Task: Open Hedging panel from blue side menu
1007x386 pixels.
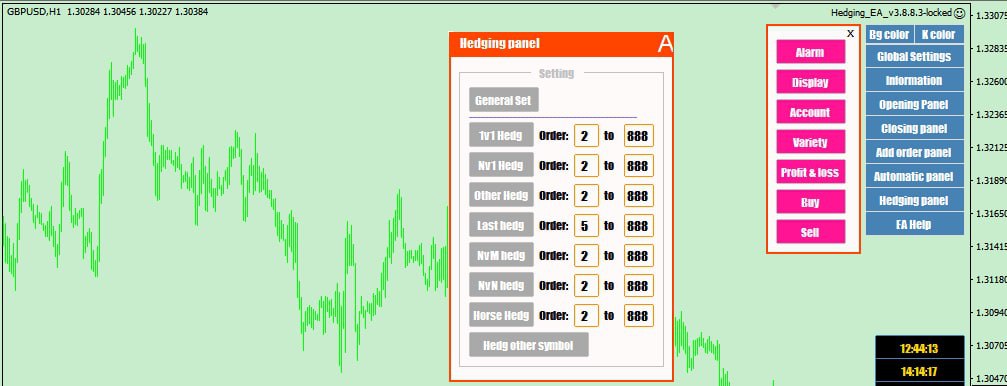Action: pos(915,200)
